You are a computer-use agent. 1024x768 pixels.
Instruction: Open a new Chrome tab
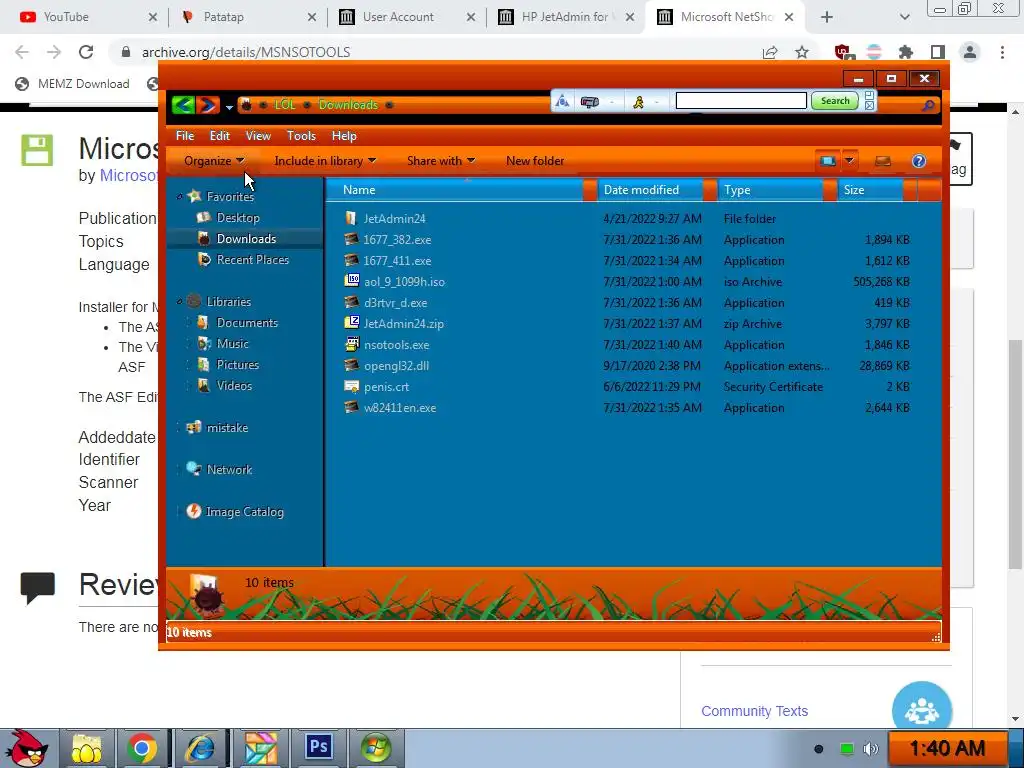pos(827,17)
